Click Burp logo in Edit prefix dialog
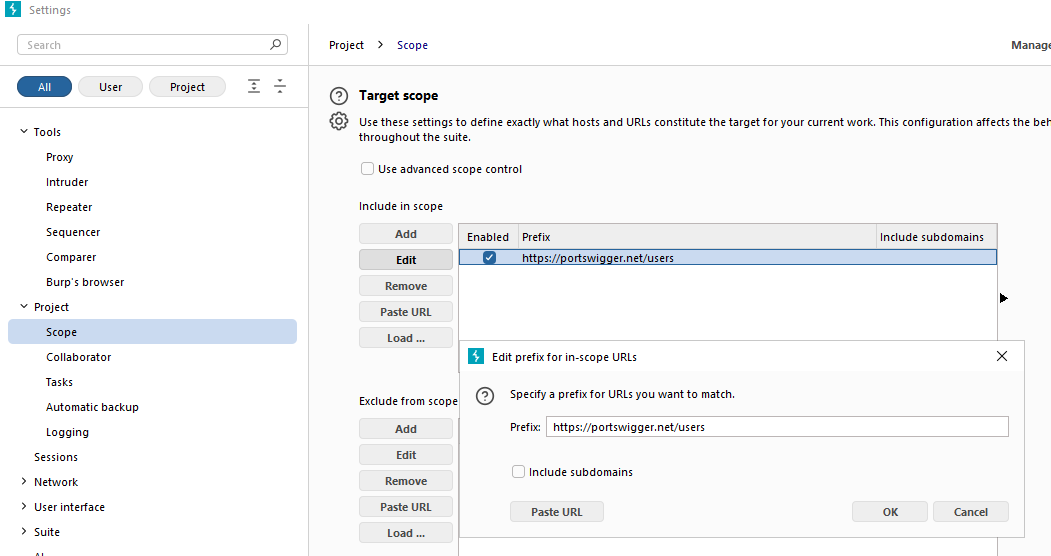 pyautogui.click(x=476, y=356)
